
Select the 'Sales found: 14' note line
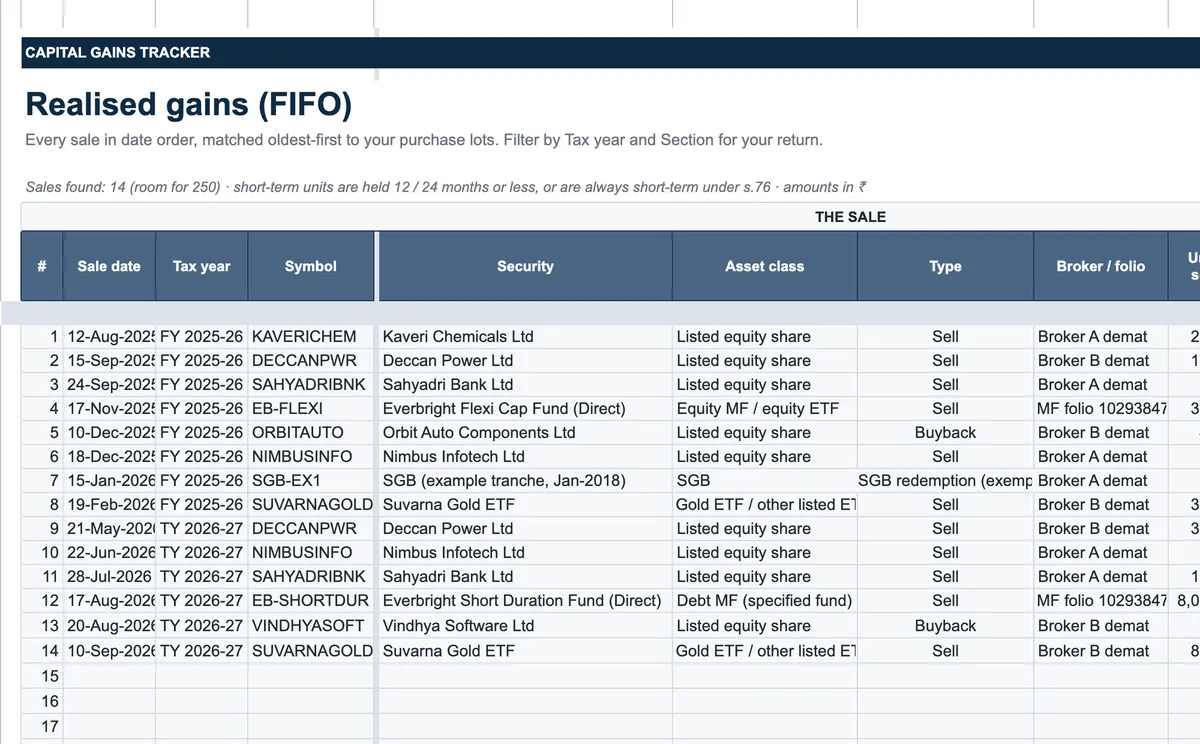(446, 187)
